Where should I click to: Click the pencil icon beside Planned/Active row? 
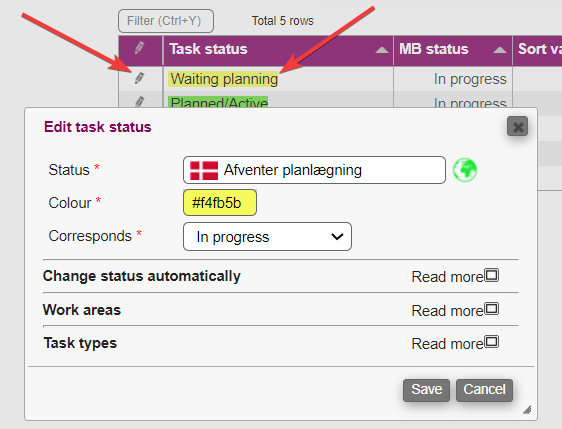tap(139, 101)
